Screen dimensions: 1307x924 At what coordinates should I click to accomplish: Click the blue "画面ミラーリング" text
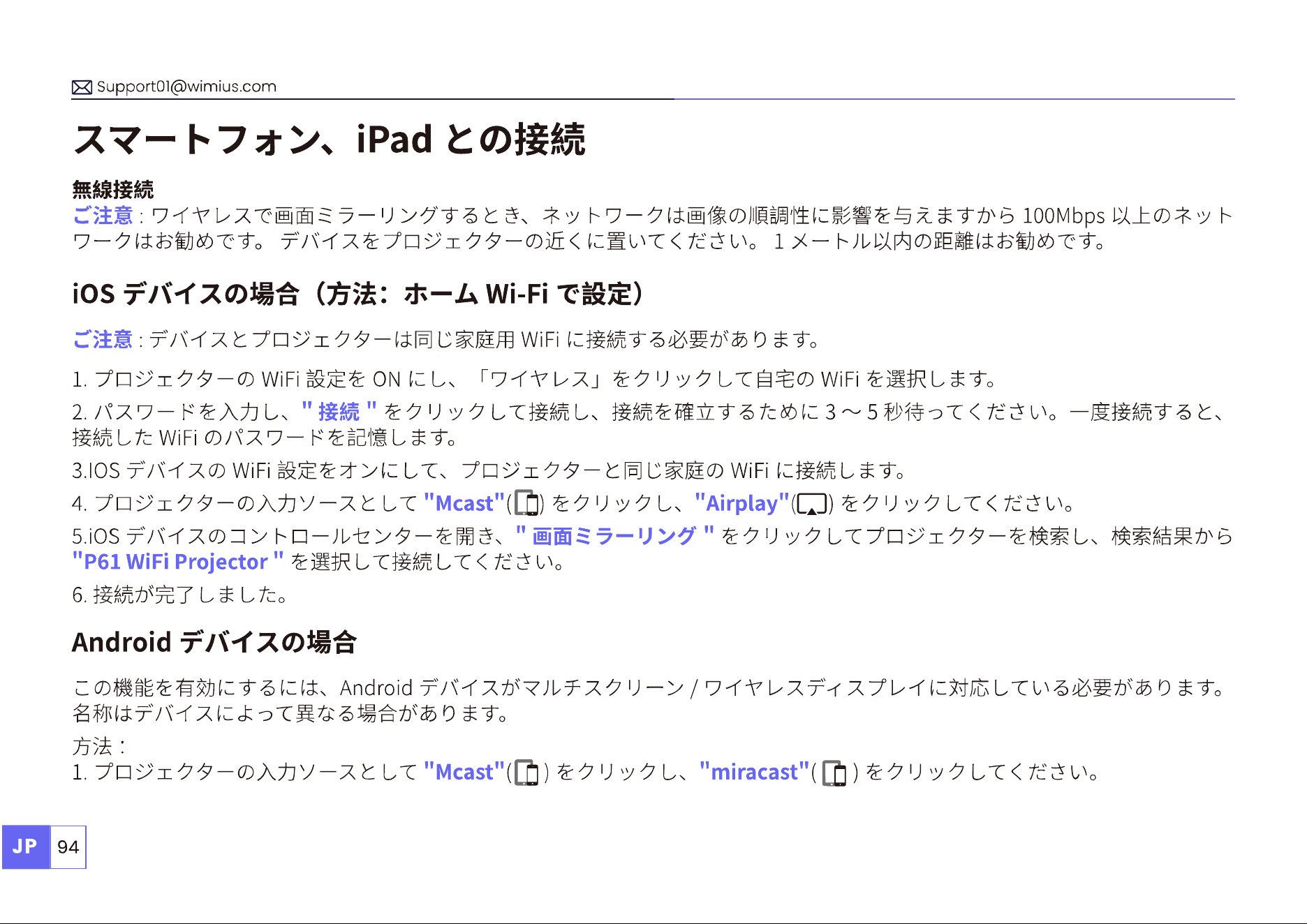pyautogui.click(x=614, y=536)
